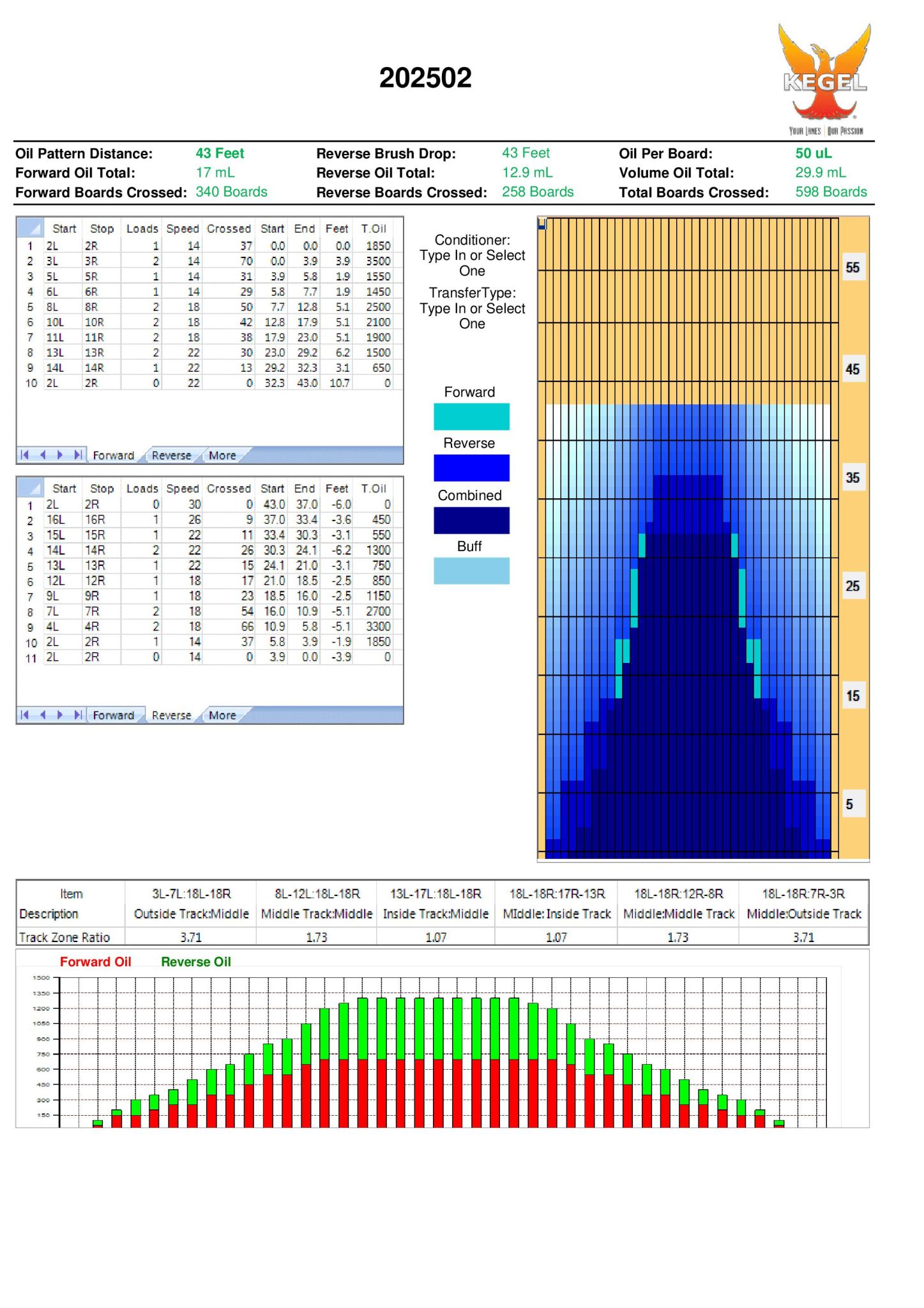Pick the bright blue Reverse color swatch
This screenshot has width=924, height=1308.
[471, 468]
